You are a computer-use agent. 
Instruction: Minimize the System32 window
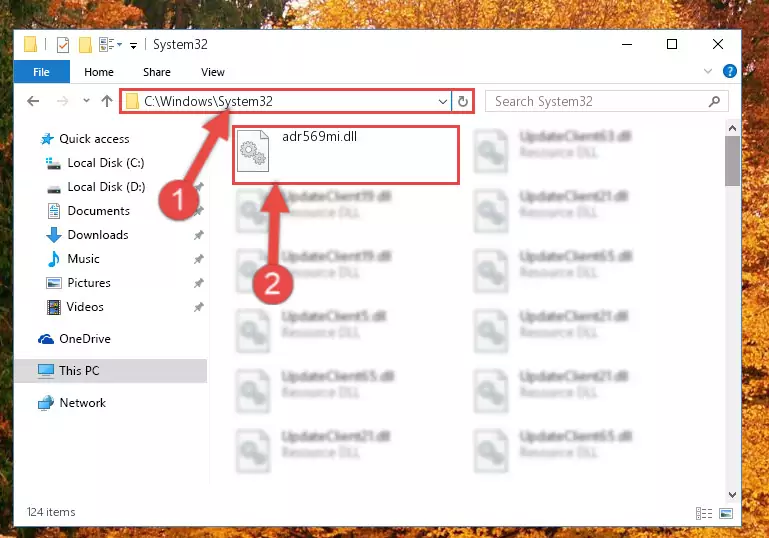[x=627, y=45]
